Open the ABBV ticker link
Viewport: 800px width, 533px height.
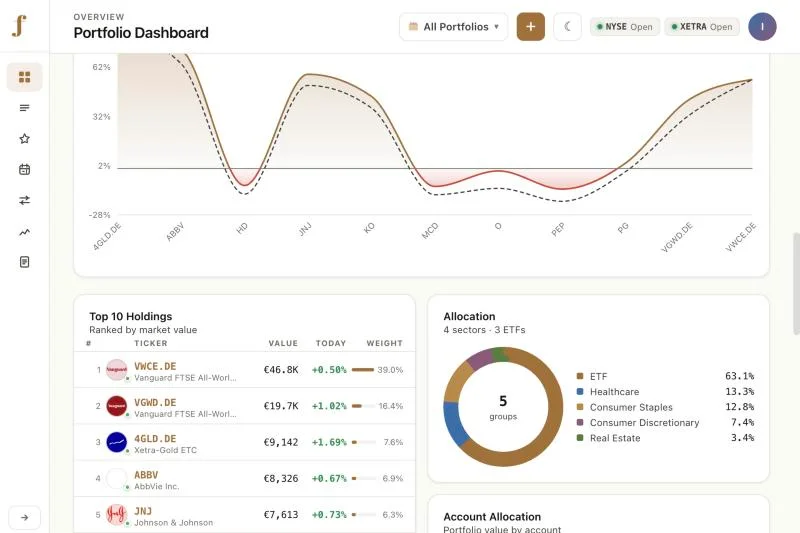coord(146,475)
